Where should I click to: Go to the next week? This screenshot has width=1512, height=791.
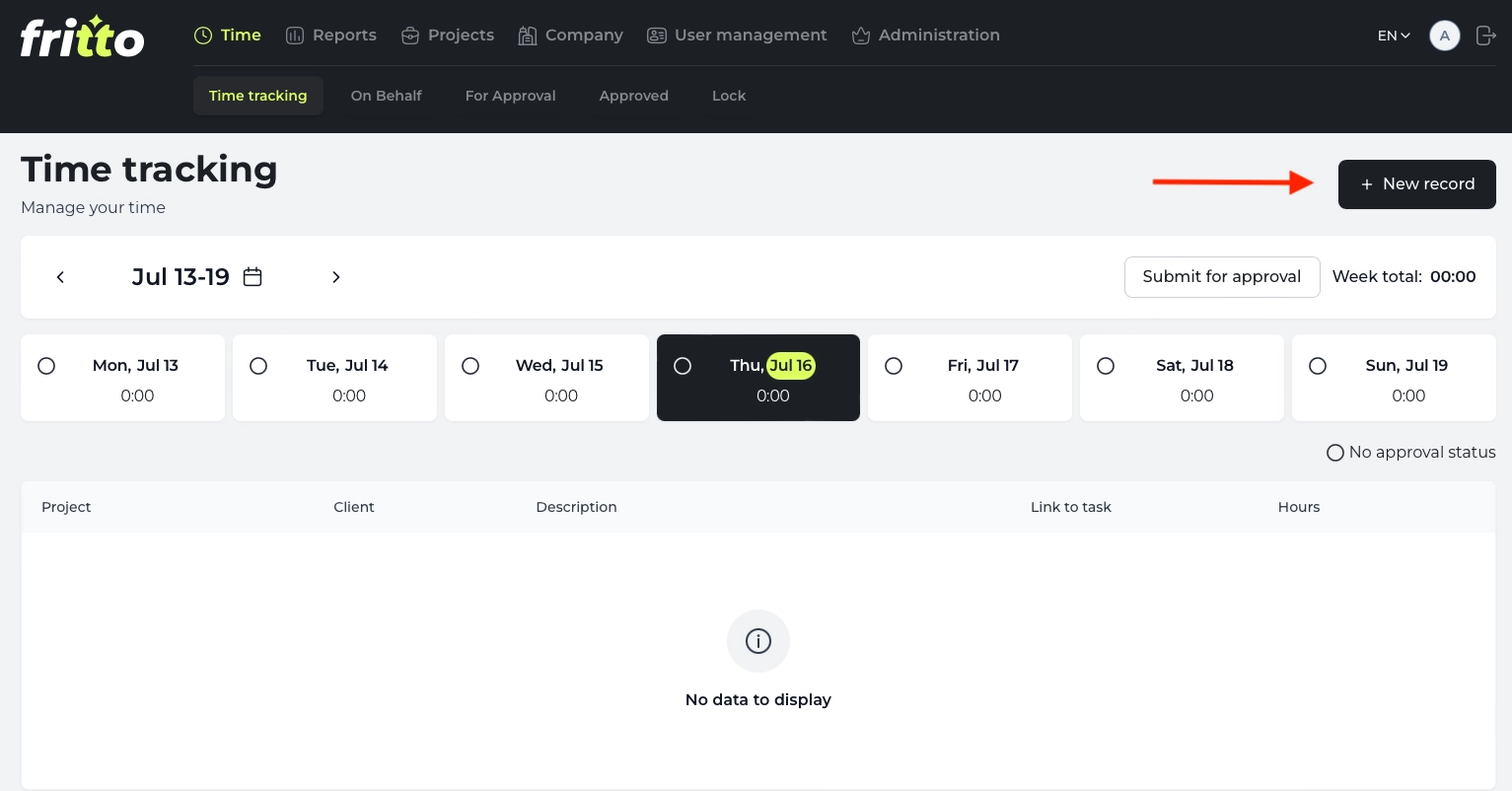point(336,277)
